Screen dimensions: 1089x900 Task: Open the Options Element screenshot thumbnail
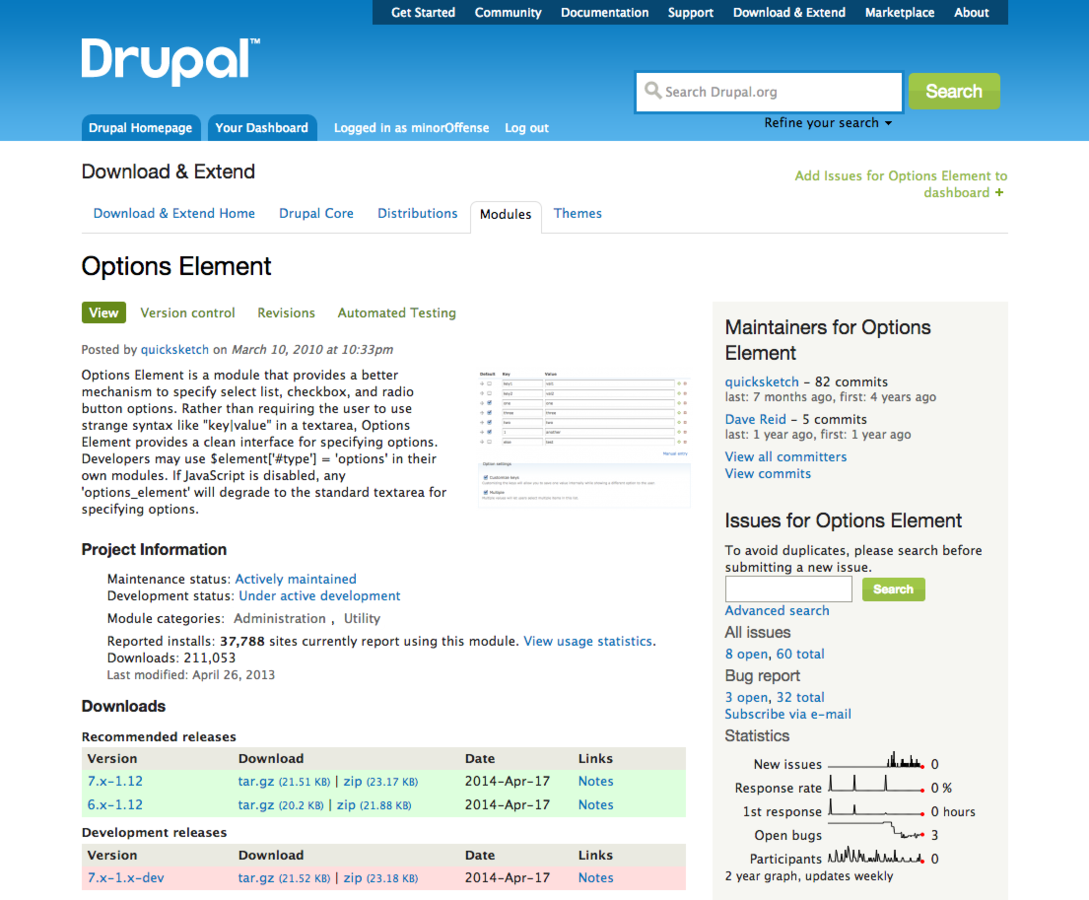[x=584, y=439]
